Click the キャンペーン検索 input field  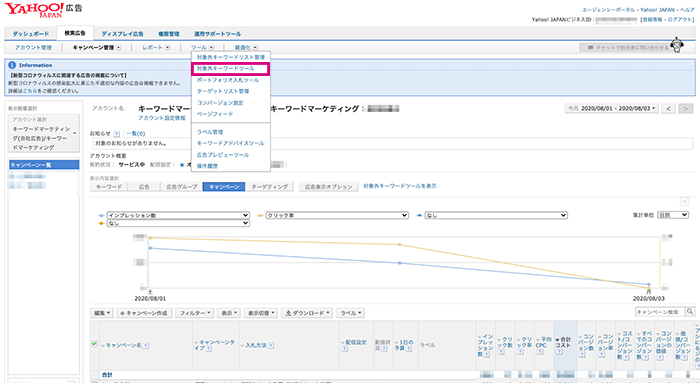pos(660,312)
